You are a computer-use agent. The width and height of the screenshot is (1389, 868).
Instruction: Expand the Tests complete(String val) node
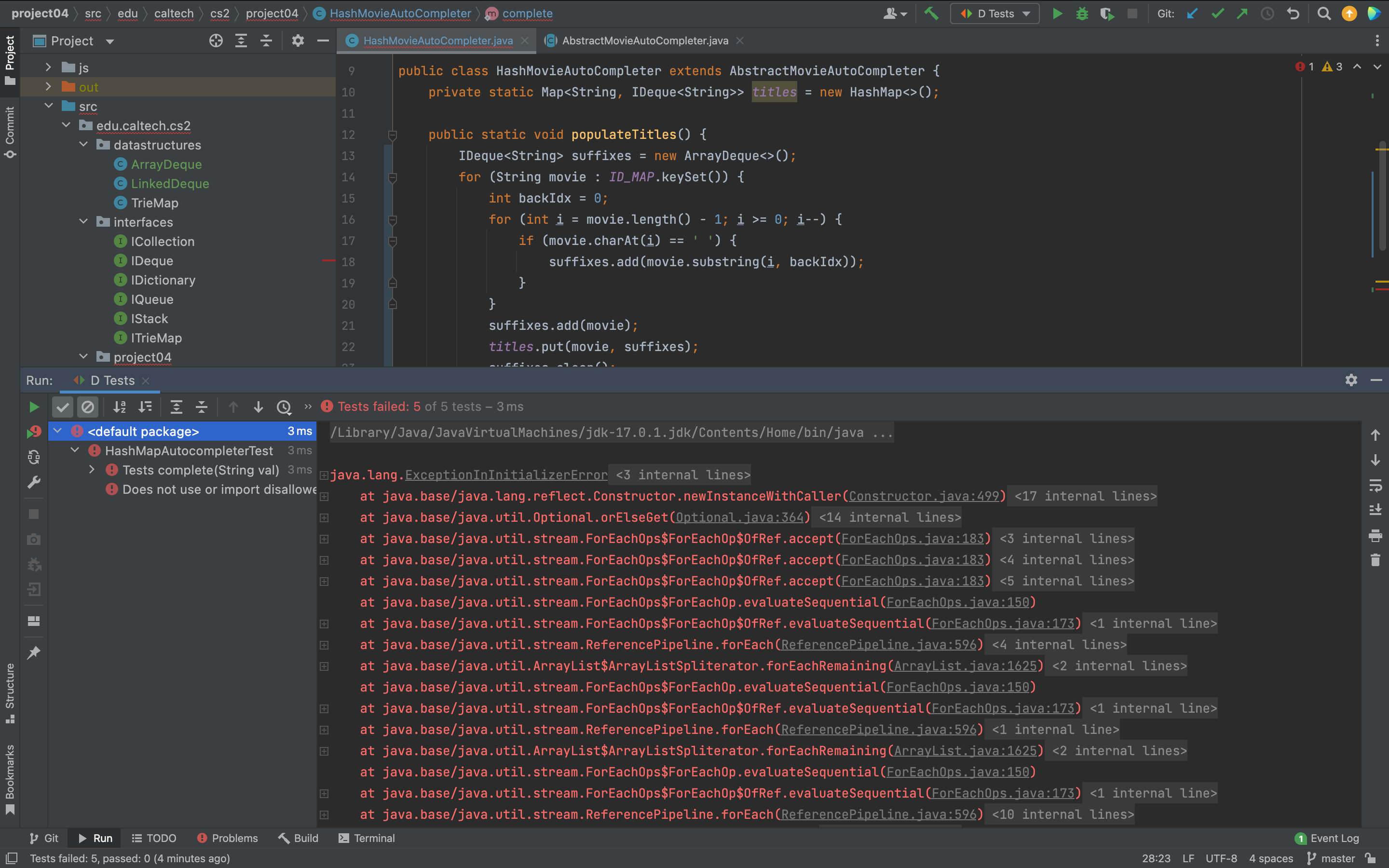click(92, 470)
